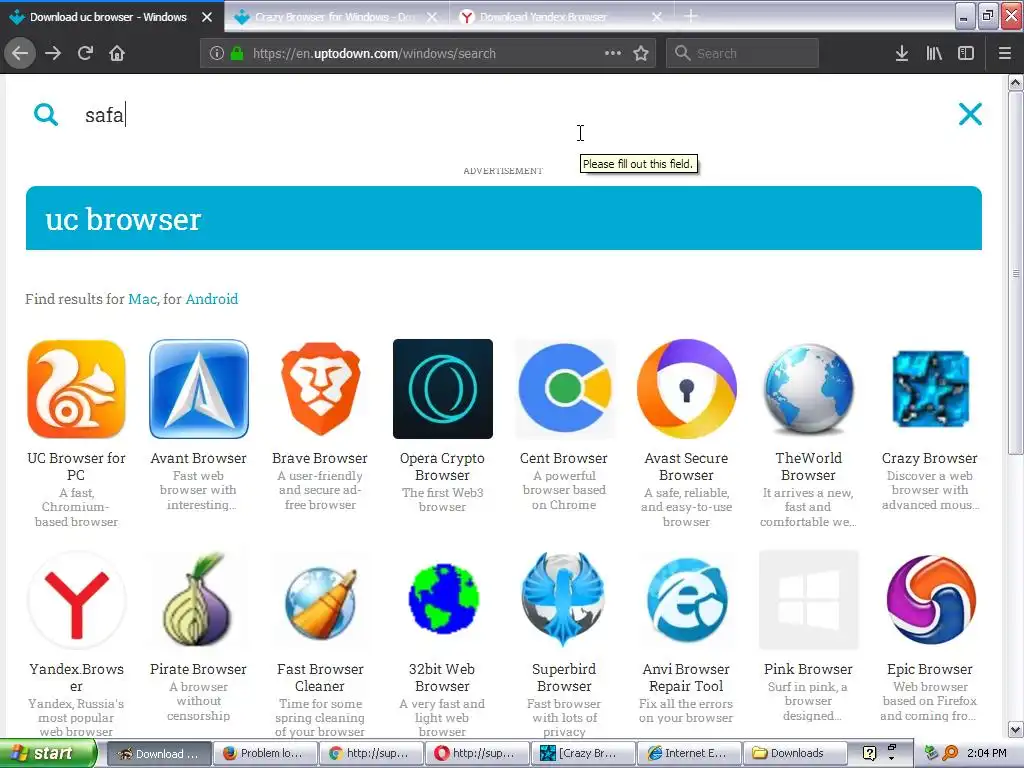This screenshot has height=768, width=1024.
Task: Open the Firefox home page
Action: (x=117, y=53)
